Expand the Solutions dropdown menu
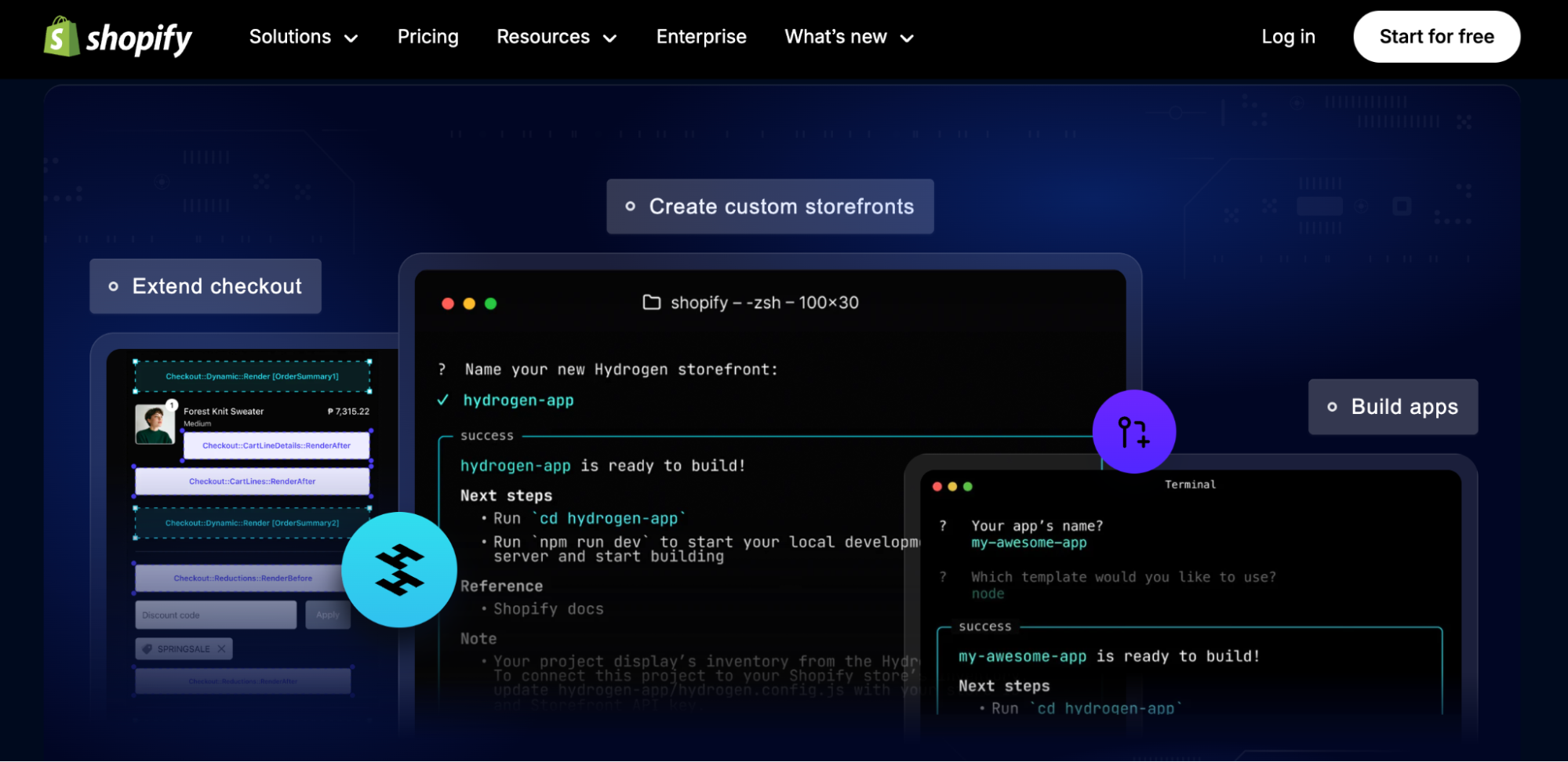This screenshot has width=1568, height=762. pos(304,37)
